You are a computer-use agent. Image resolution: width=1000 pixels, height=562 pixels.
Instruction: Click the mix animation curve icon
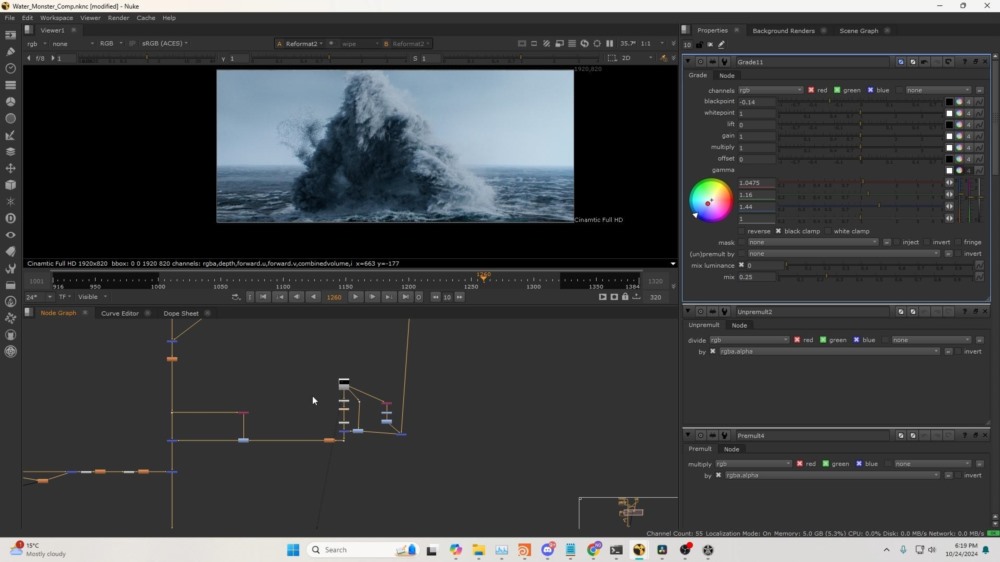tap(979, 277)
